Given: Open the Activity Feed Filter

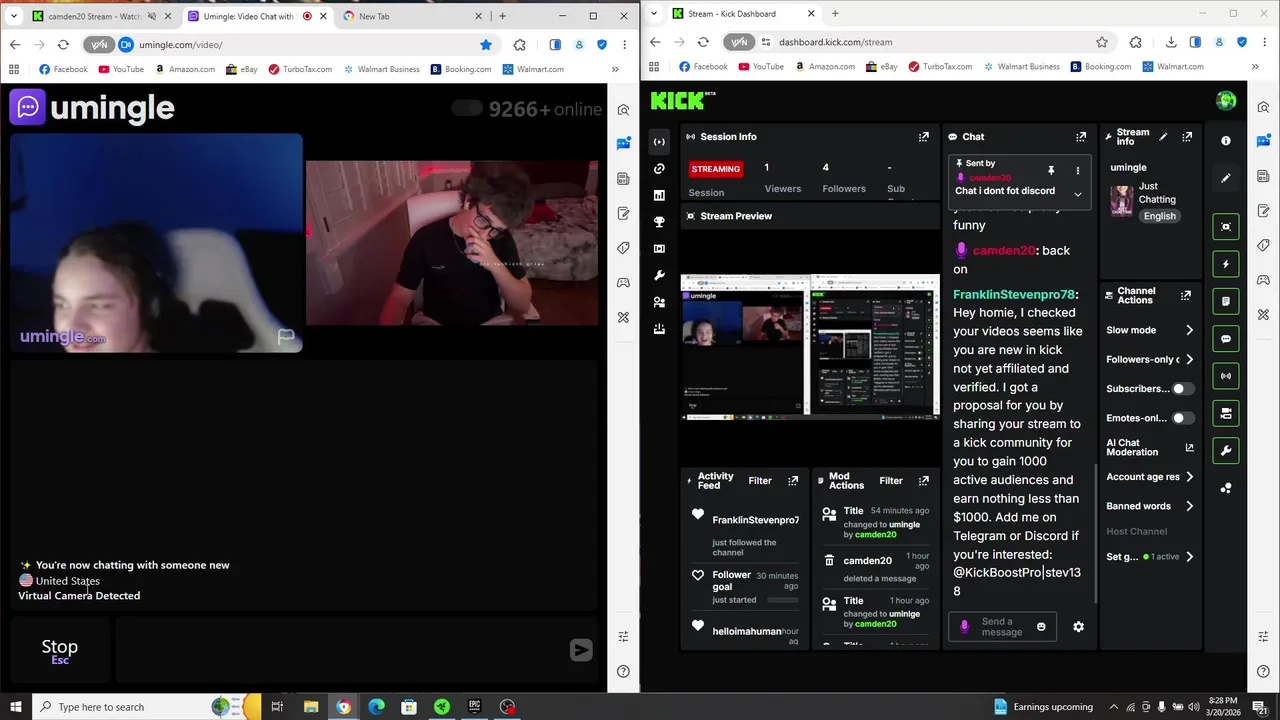Looking at the screenshot, I should point(760,481).
